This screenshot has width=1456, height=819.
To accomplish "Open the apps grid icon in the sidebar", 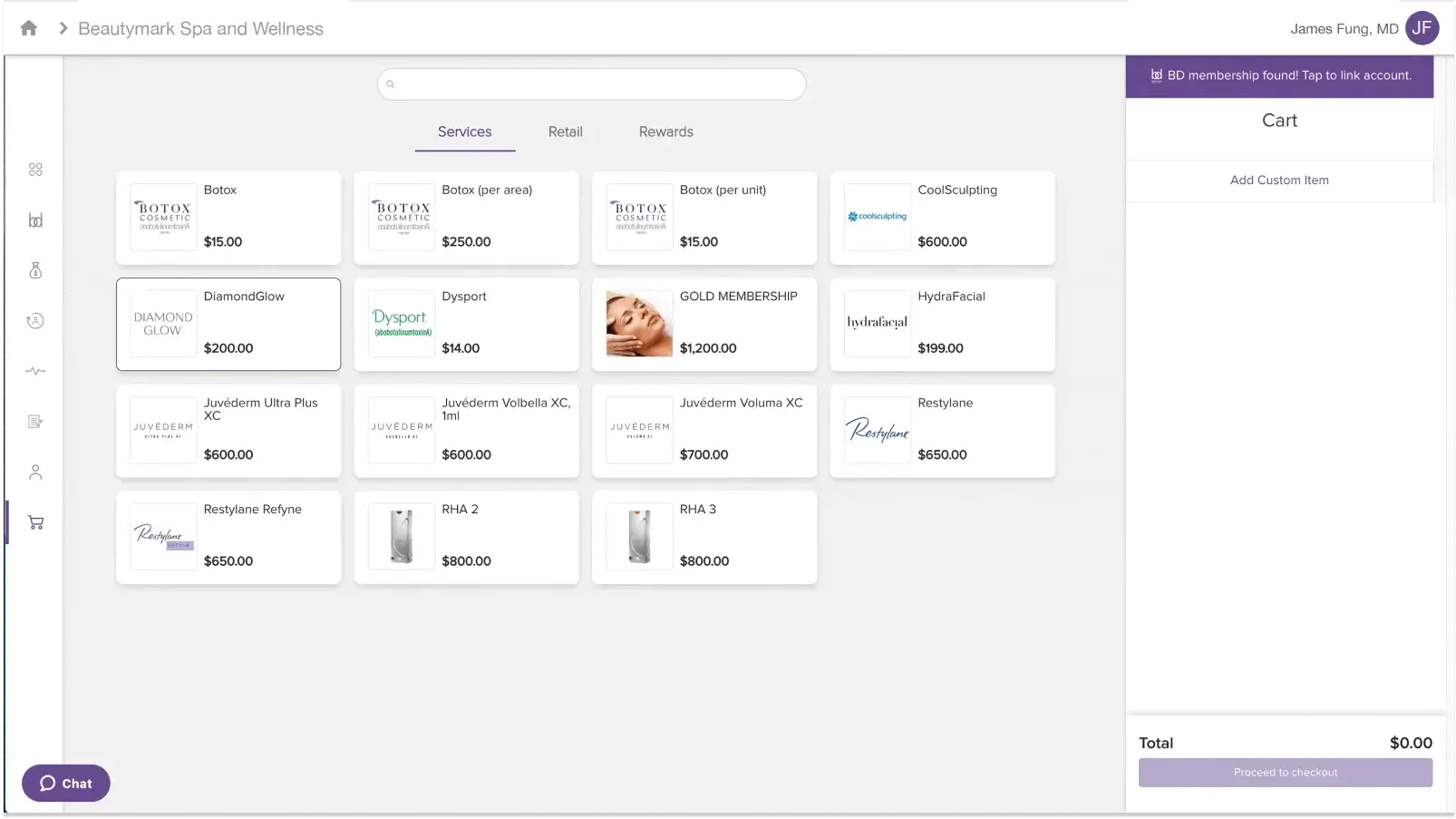I will [x=35, y=169].
